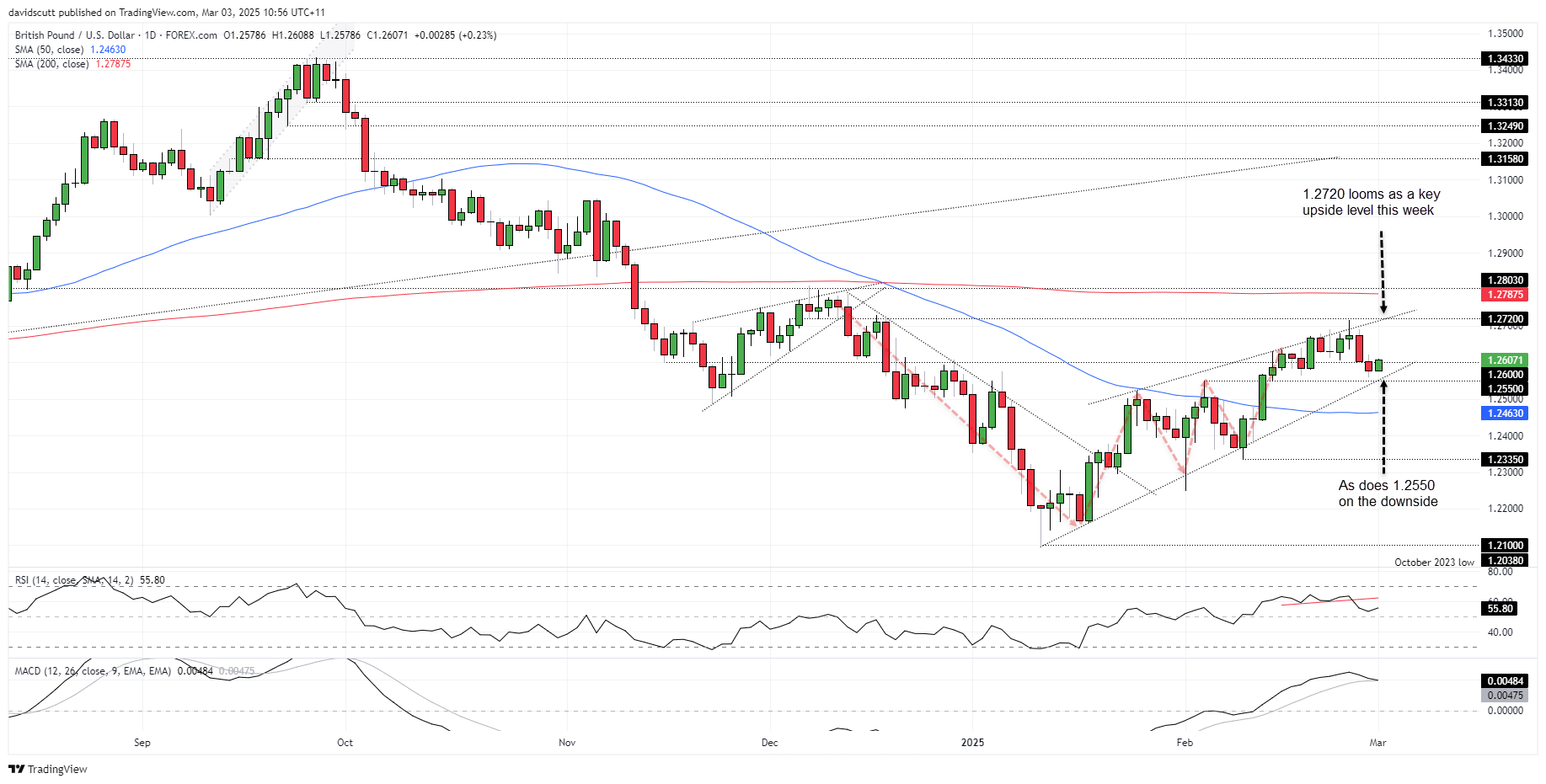Click the 1.26000 price level label

[1505, 375]
